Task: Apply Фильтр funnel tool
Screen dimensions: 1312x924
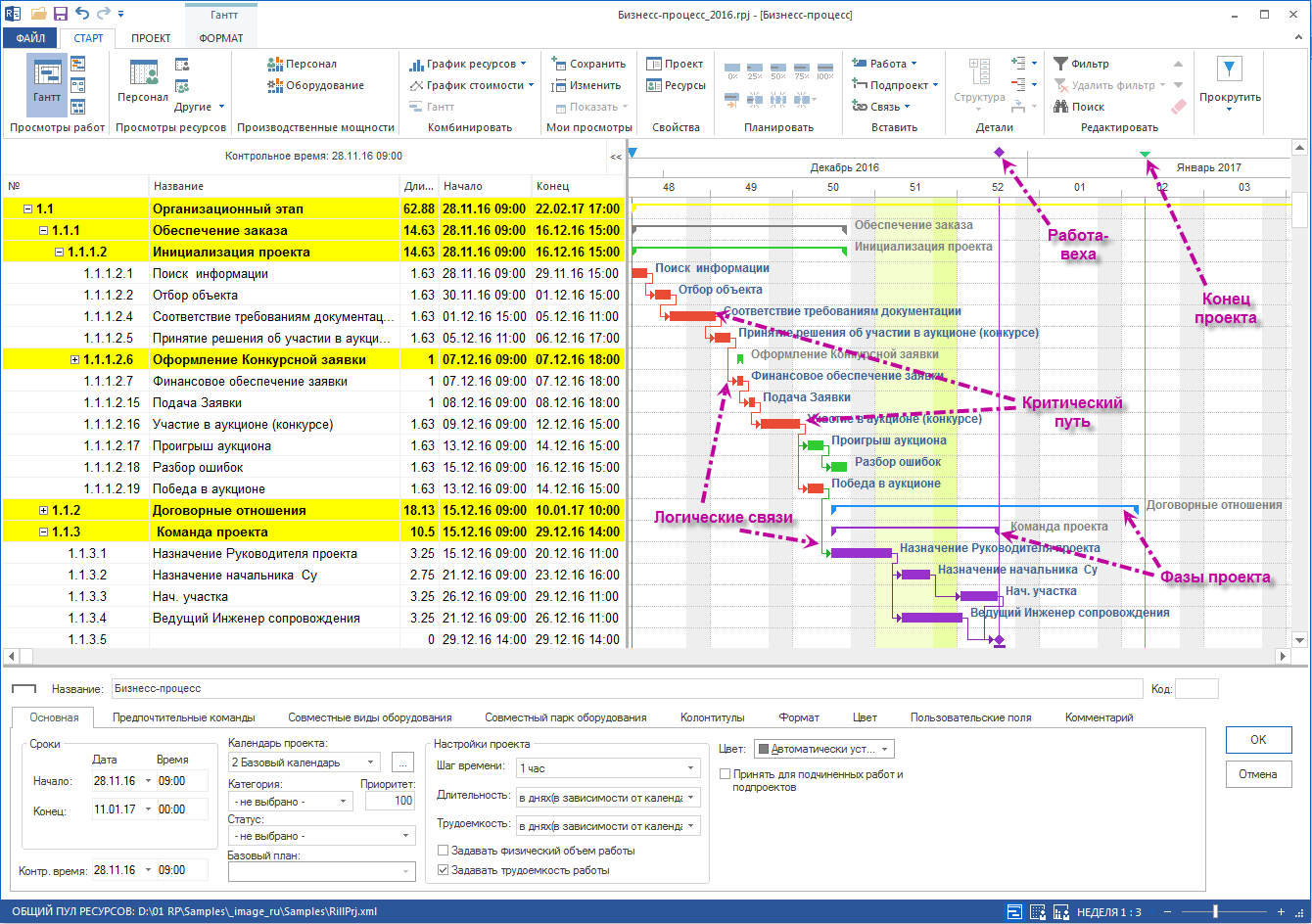Action: pos(1081,64)
